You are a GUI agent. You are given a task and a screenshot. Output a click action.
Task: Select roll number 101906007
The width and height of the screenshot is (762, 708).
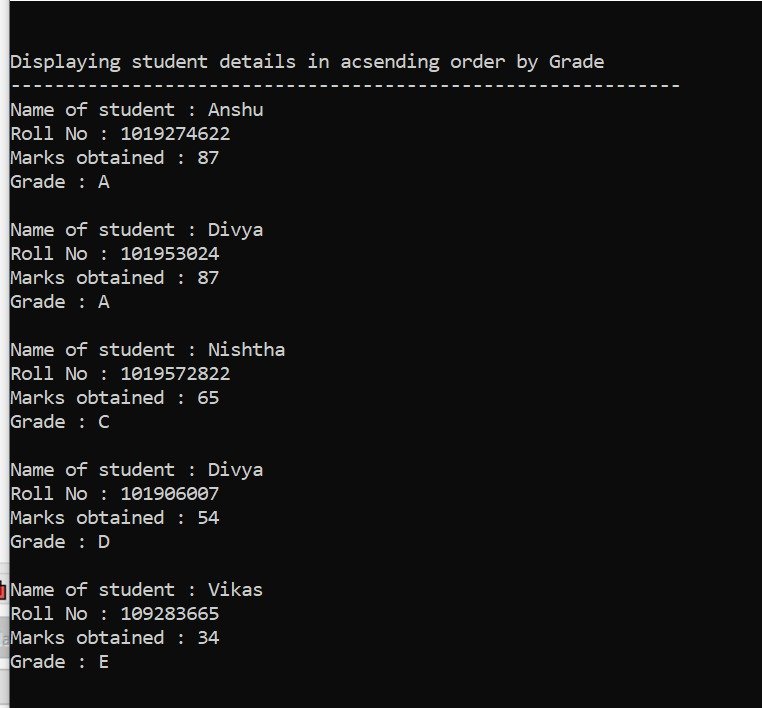coord(169,494)
